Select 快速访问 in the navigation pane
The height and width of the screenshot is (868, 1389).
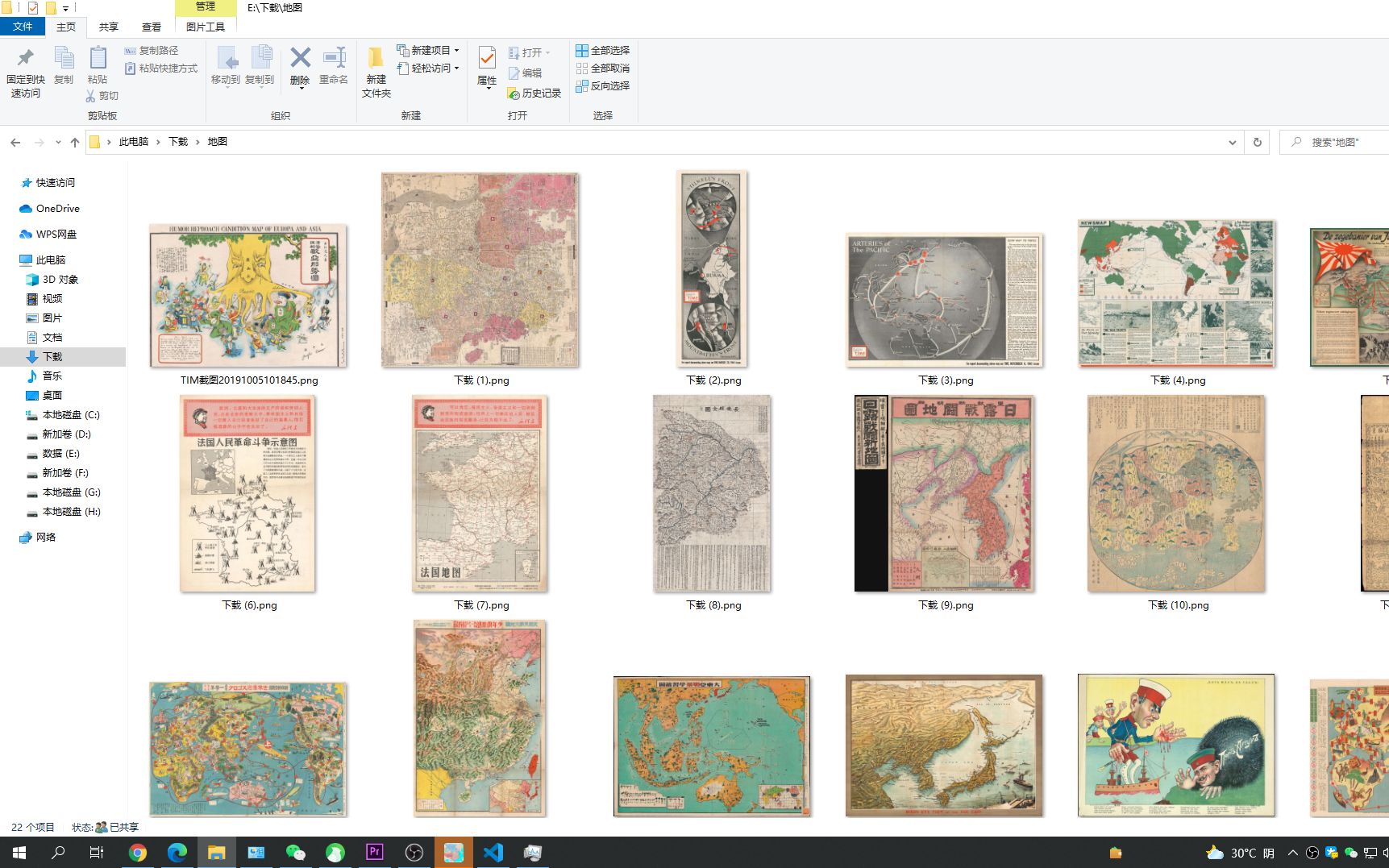55,183
